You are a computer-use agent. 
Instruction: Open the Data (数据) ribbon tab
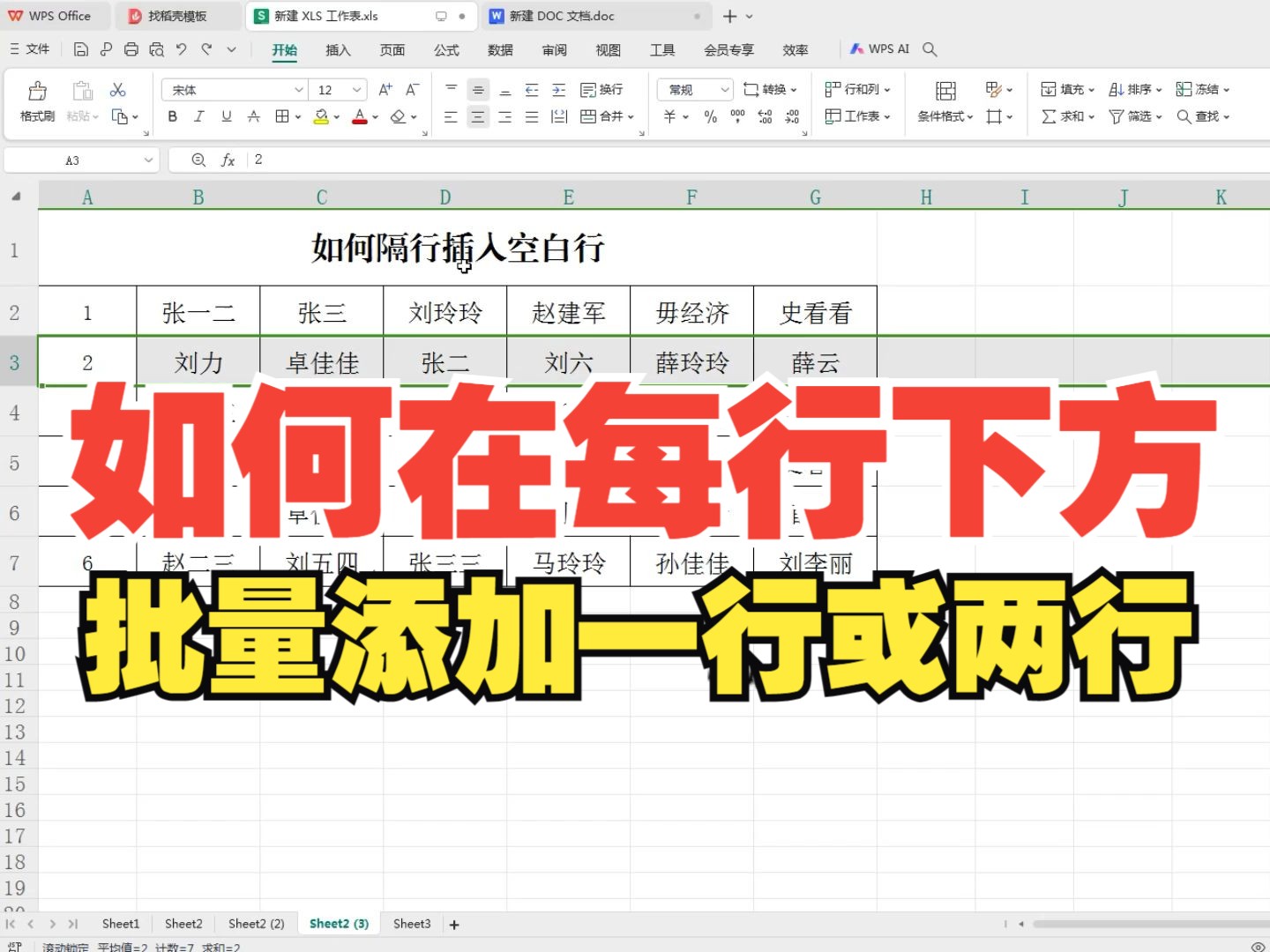500,50
